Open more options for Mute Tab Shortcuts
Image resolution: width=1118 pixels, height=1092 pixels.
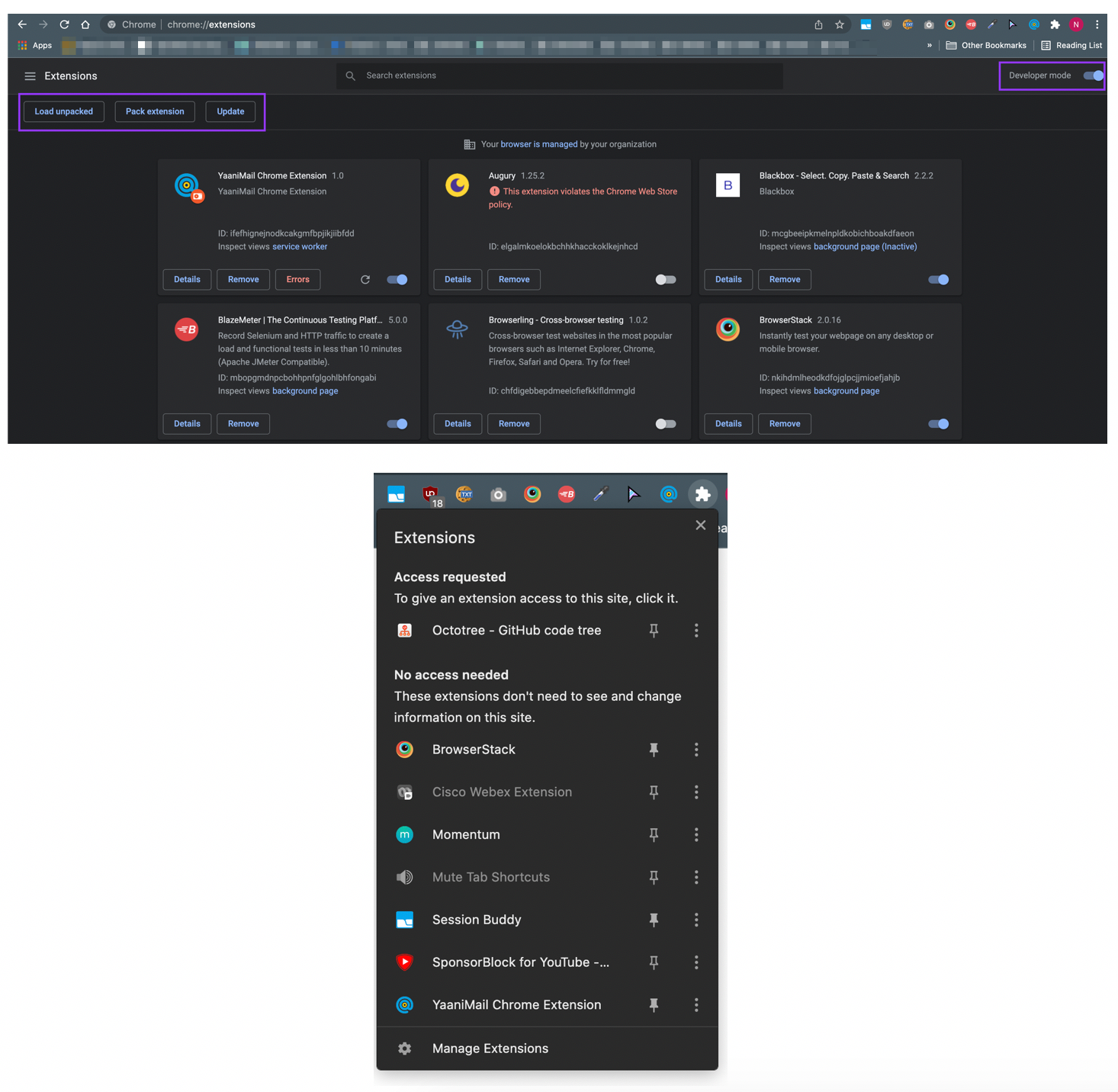coord(696,878)
